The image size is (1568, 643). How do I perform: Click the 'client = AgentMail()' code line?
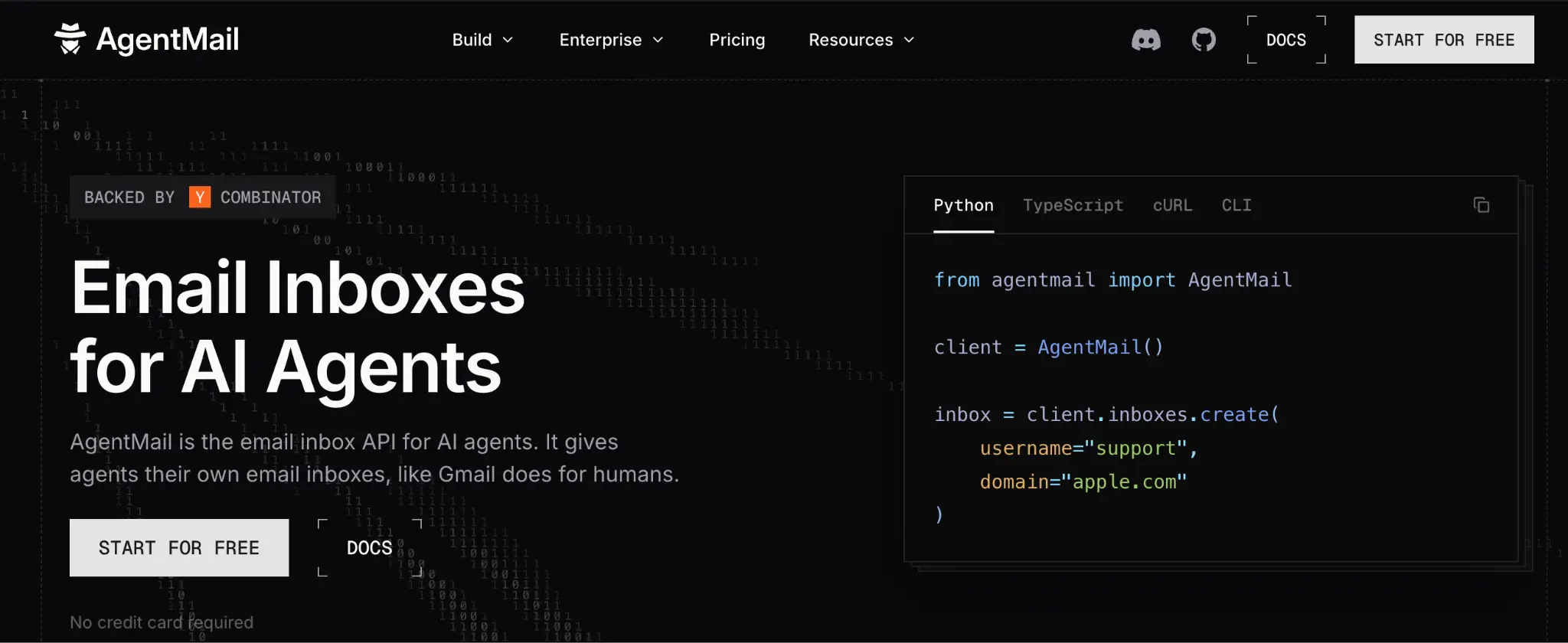1048,348
